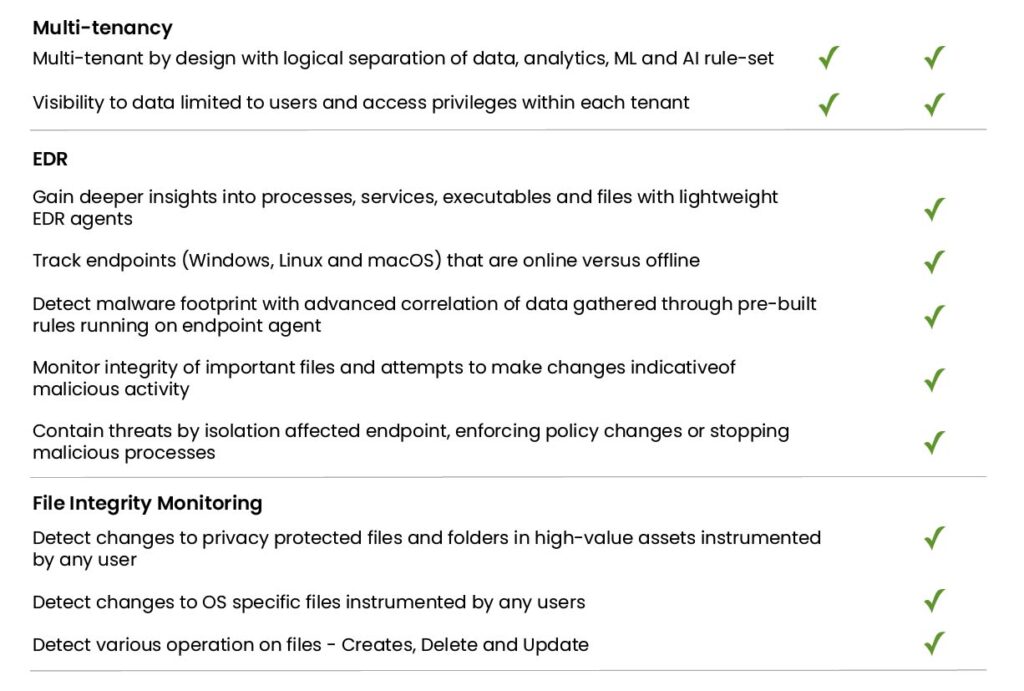Select the File Integrity Monitoring heading
1024x691 pixels.
tap(148, 504)
